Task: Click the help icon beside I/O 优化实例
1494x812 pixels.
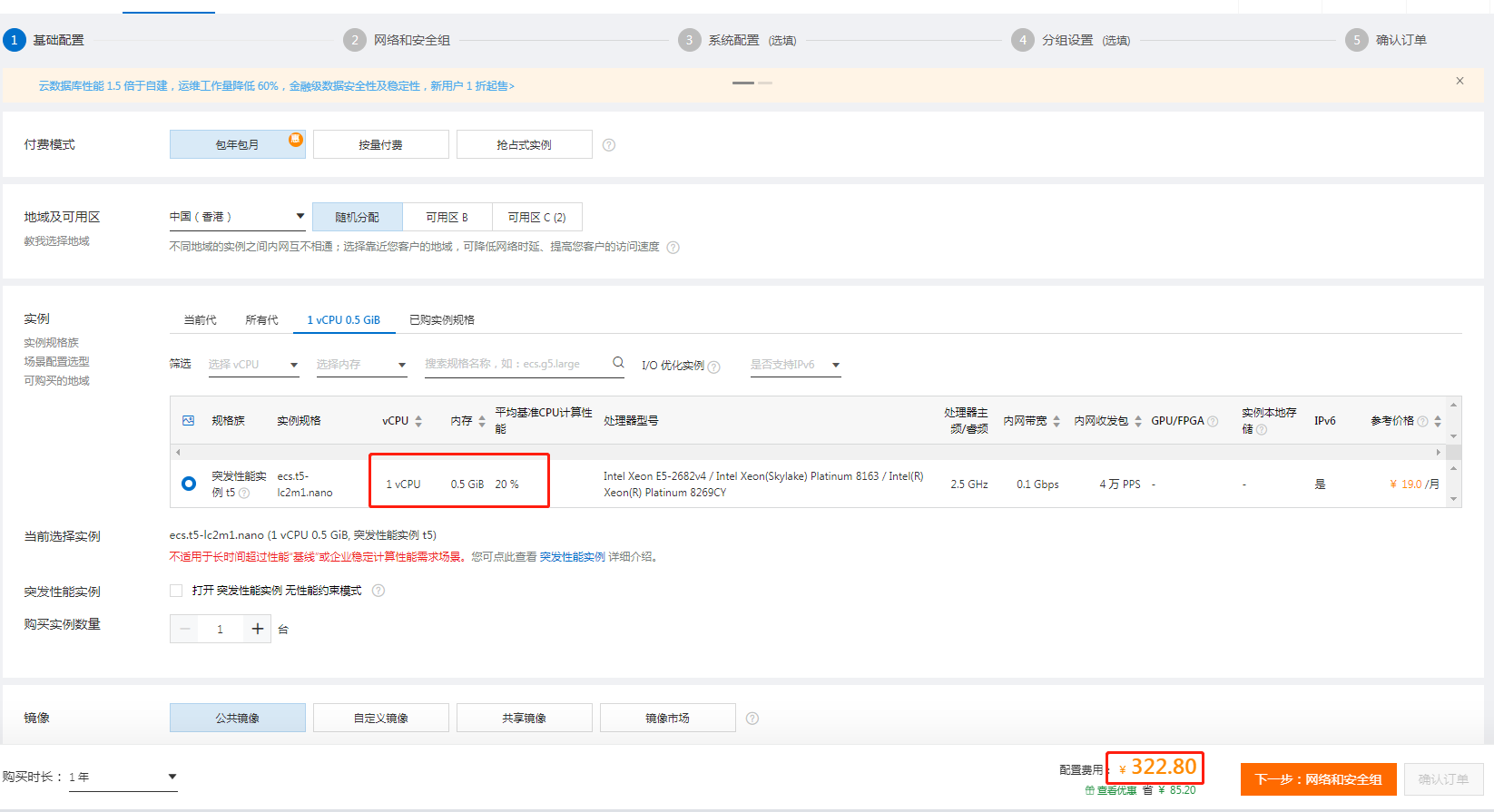Action: [713, 367]
